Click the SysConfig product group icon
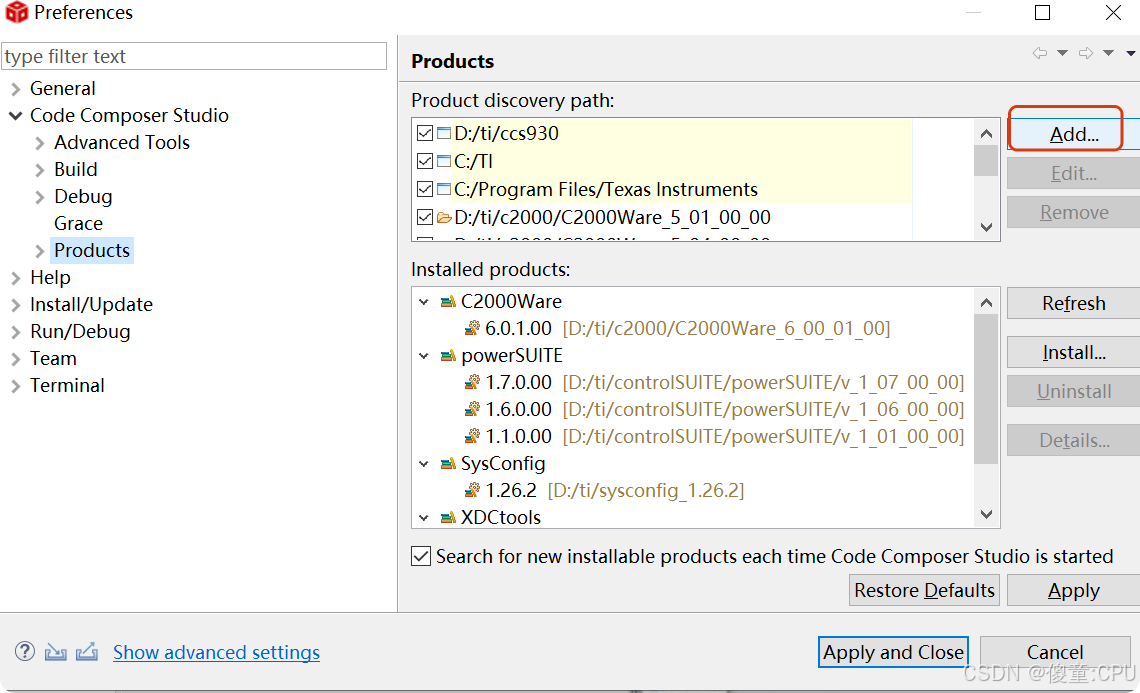The image size is (1140, 693). point(448,464)
